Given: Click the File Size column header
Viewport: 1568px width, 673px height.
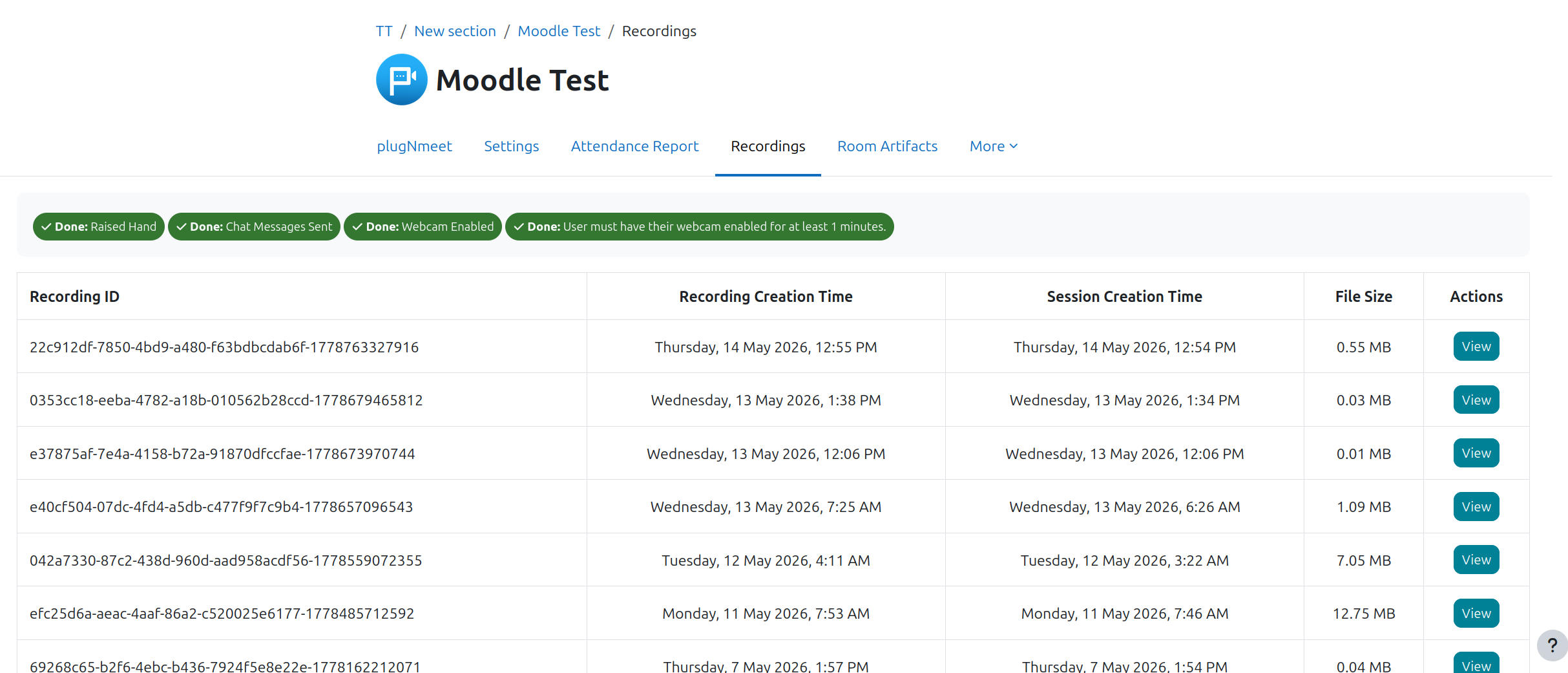Looking at the screenshot, I should click(1363, 297).
